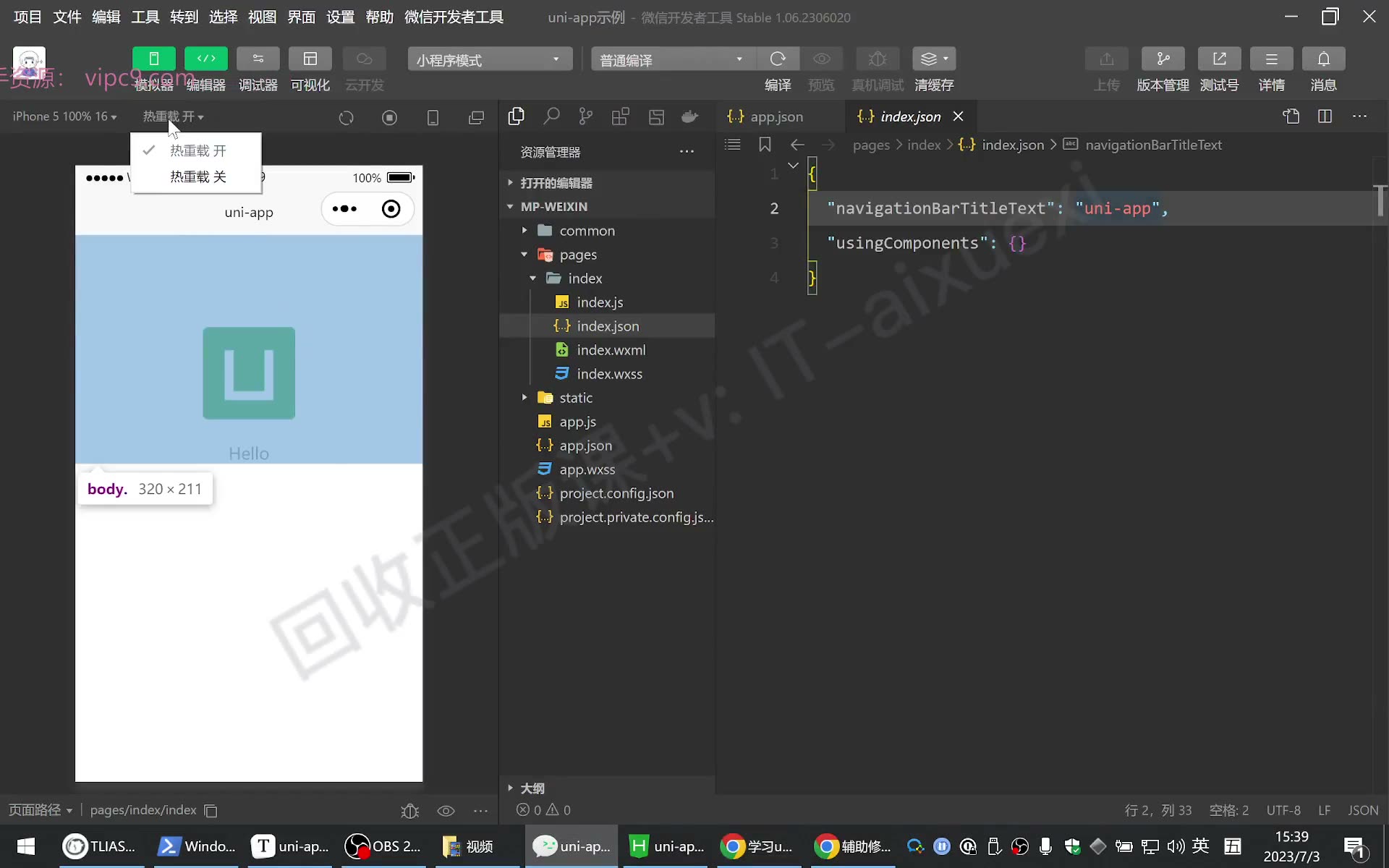This screenshot has height=868, width=1389.
Task: Click the split editor icon
Action: point(1325,116)
